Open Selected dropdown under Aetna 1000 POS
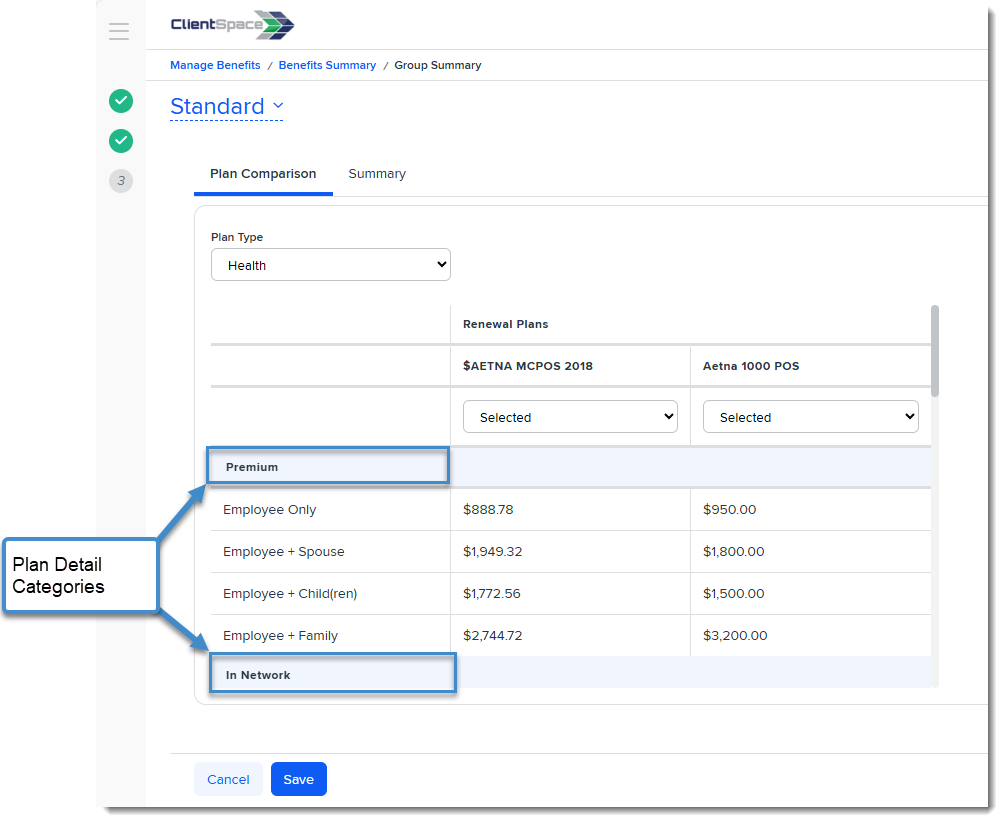This screenshot has width=1003, height=822. point(810,418)
